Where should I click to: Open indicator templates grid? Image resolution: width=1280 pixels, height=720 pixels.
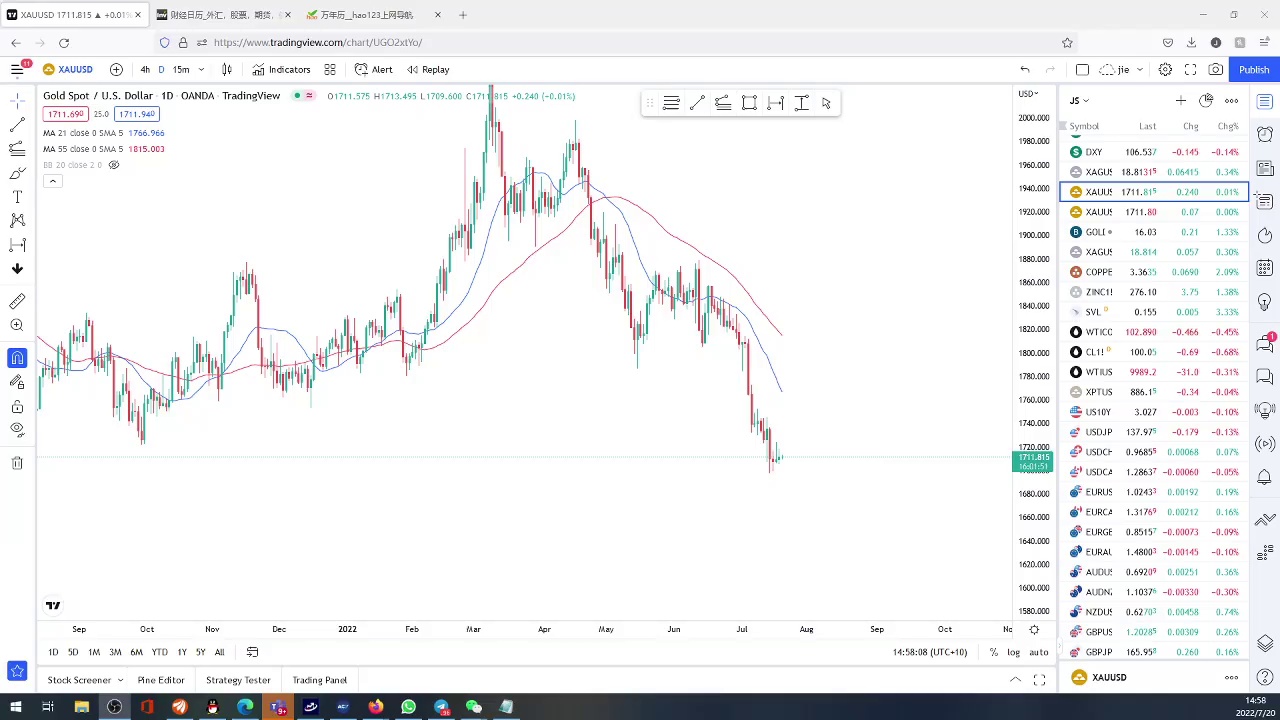[x=330, y=69]
